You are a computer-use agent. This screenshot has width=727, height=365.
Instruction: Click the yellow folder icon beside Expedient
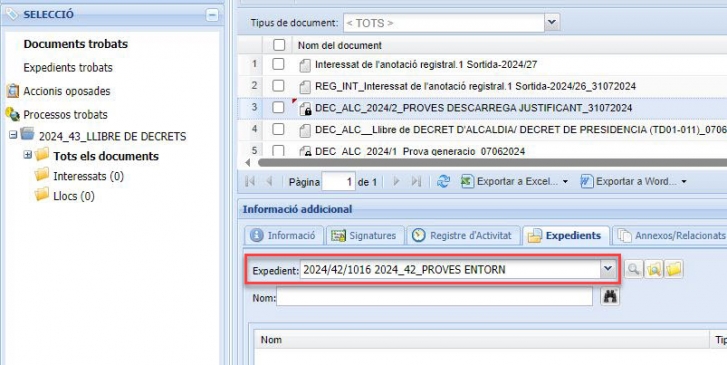pos(674,269)
